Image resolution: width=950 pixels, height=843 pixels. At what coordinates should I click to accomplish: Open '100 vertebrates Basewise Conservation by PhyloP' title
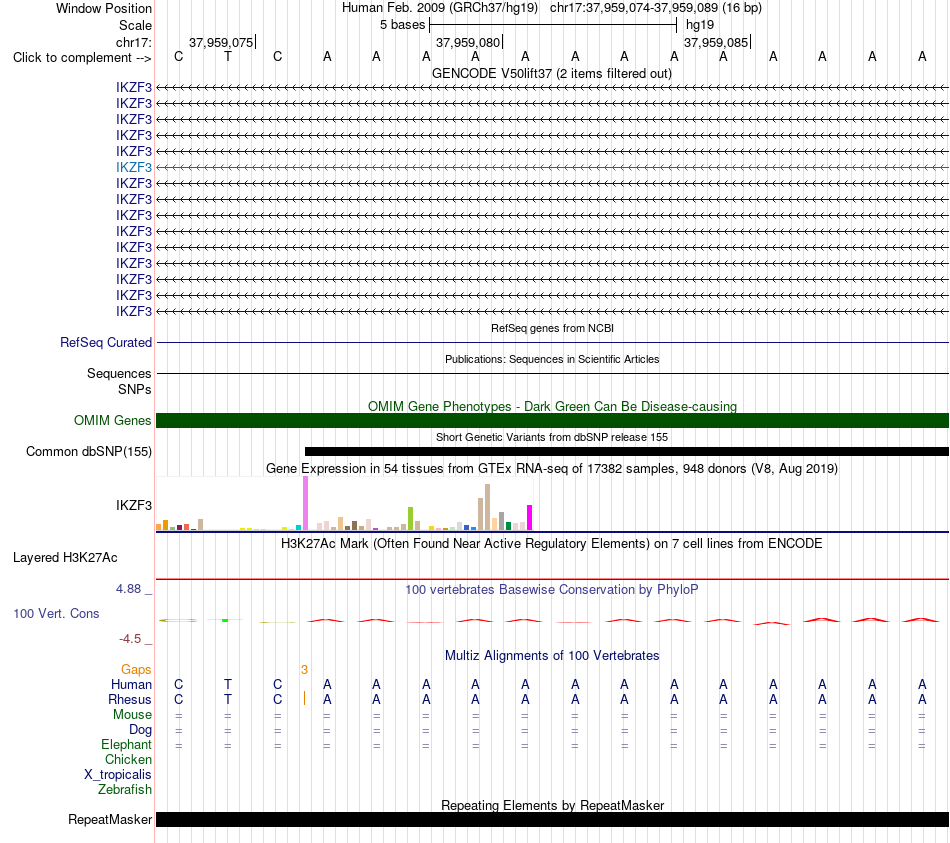(x=552, y=590)
